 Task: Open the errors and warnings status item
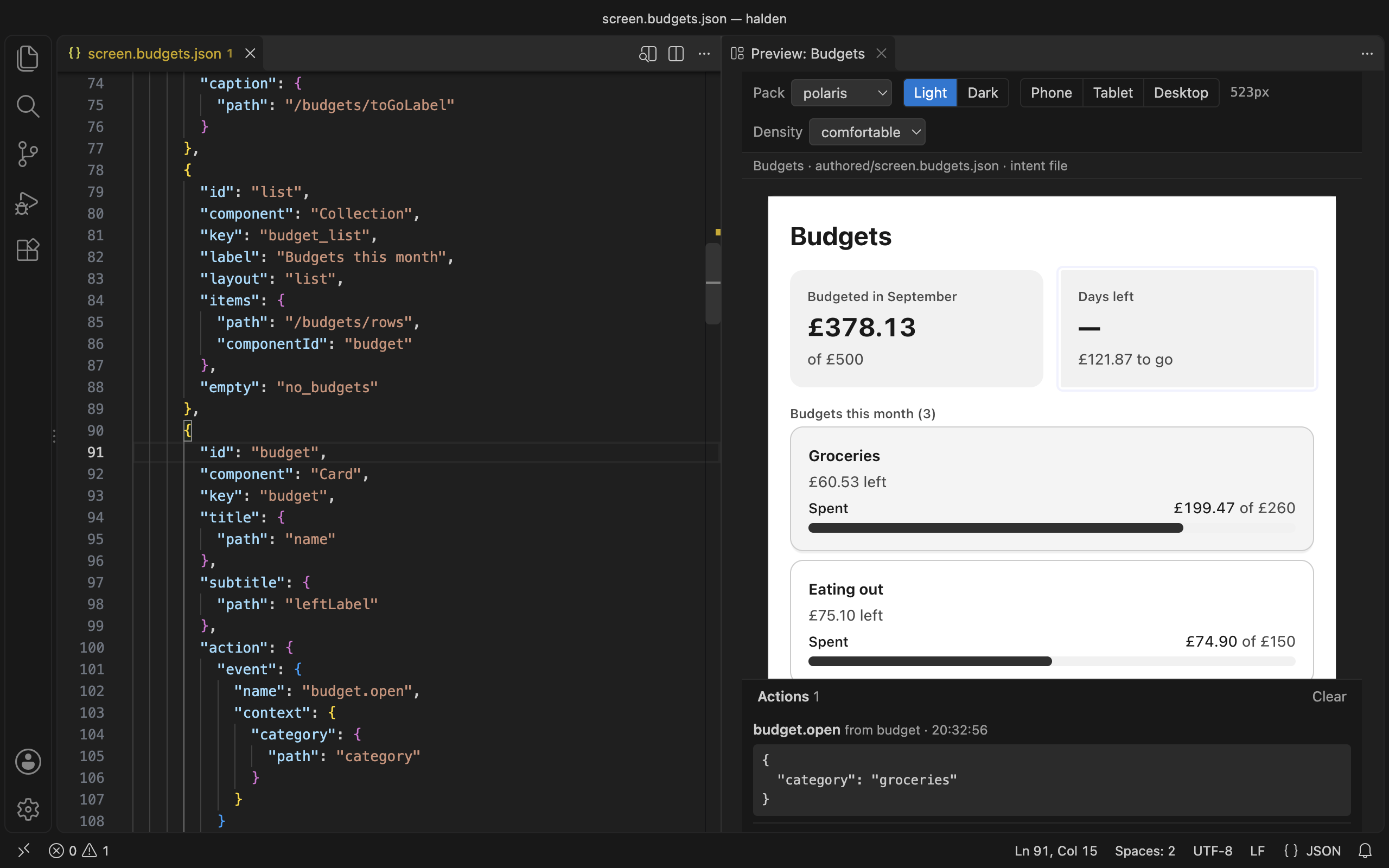79,850
